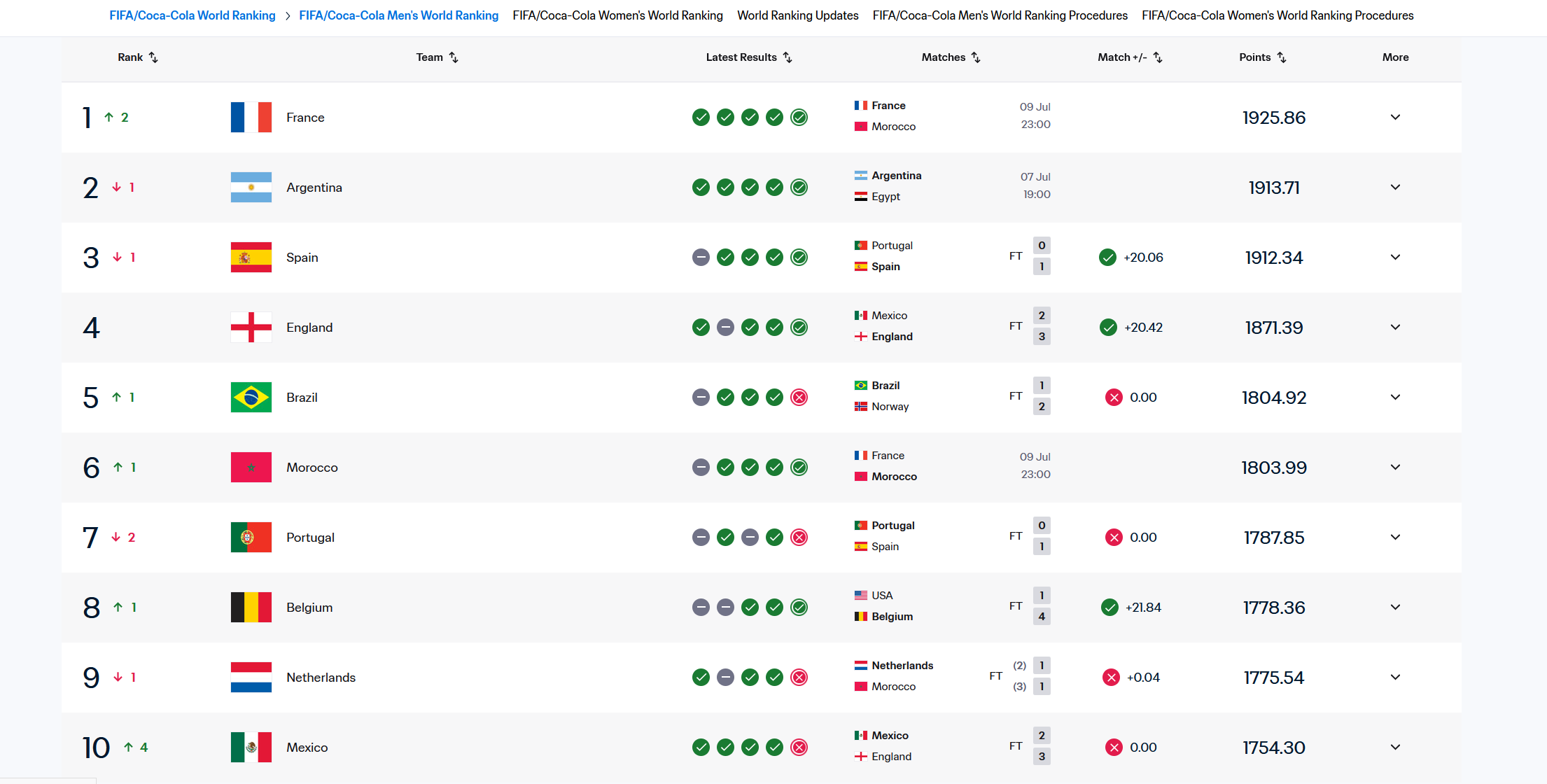Open Men's World Ranking tab
Image resolution: width=1547 pixels, height=784 pixels.
point(399,15)
